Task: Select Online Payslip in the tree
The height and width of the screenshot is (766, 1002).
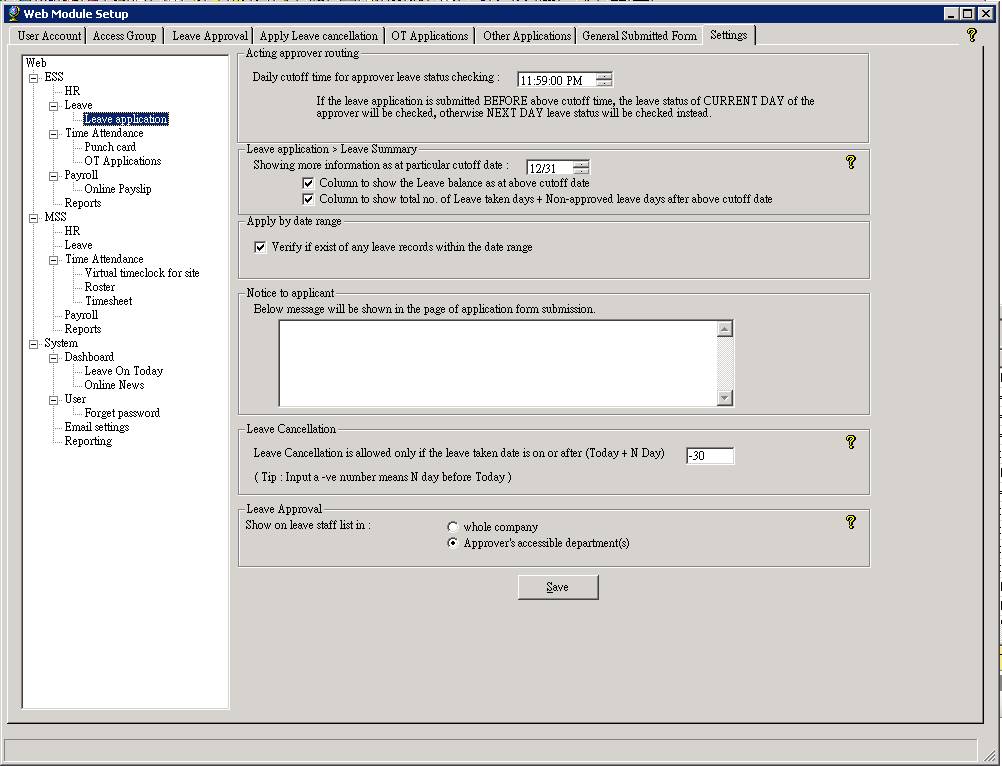Action: [118, 189]
